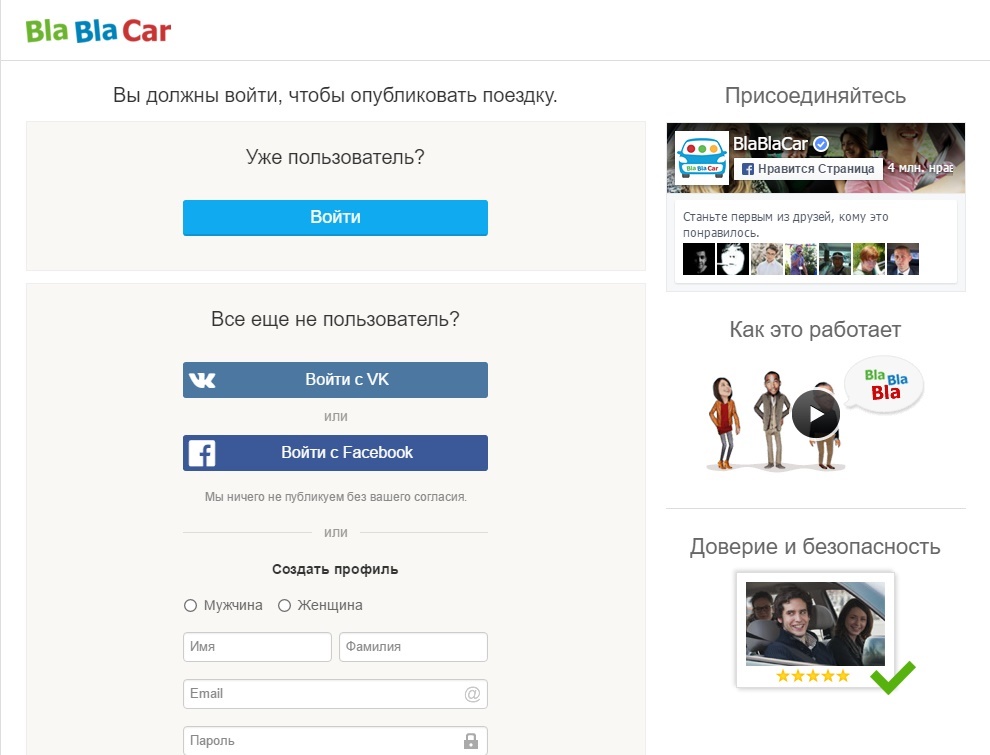Click the 4 млн. likes count text

click(x=920, y=168)
